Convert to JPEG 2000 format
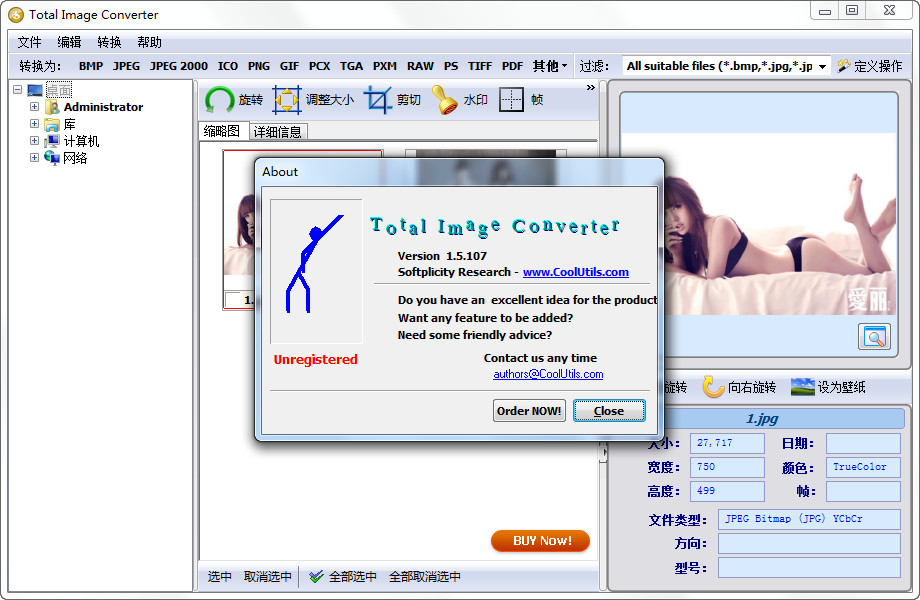The width and height of the screenshot is (920, 600). click(x=178, y=66)
